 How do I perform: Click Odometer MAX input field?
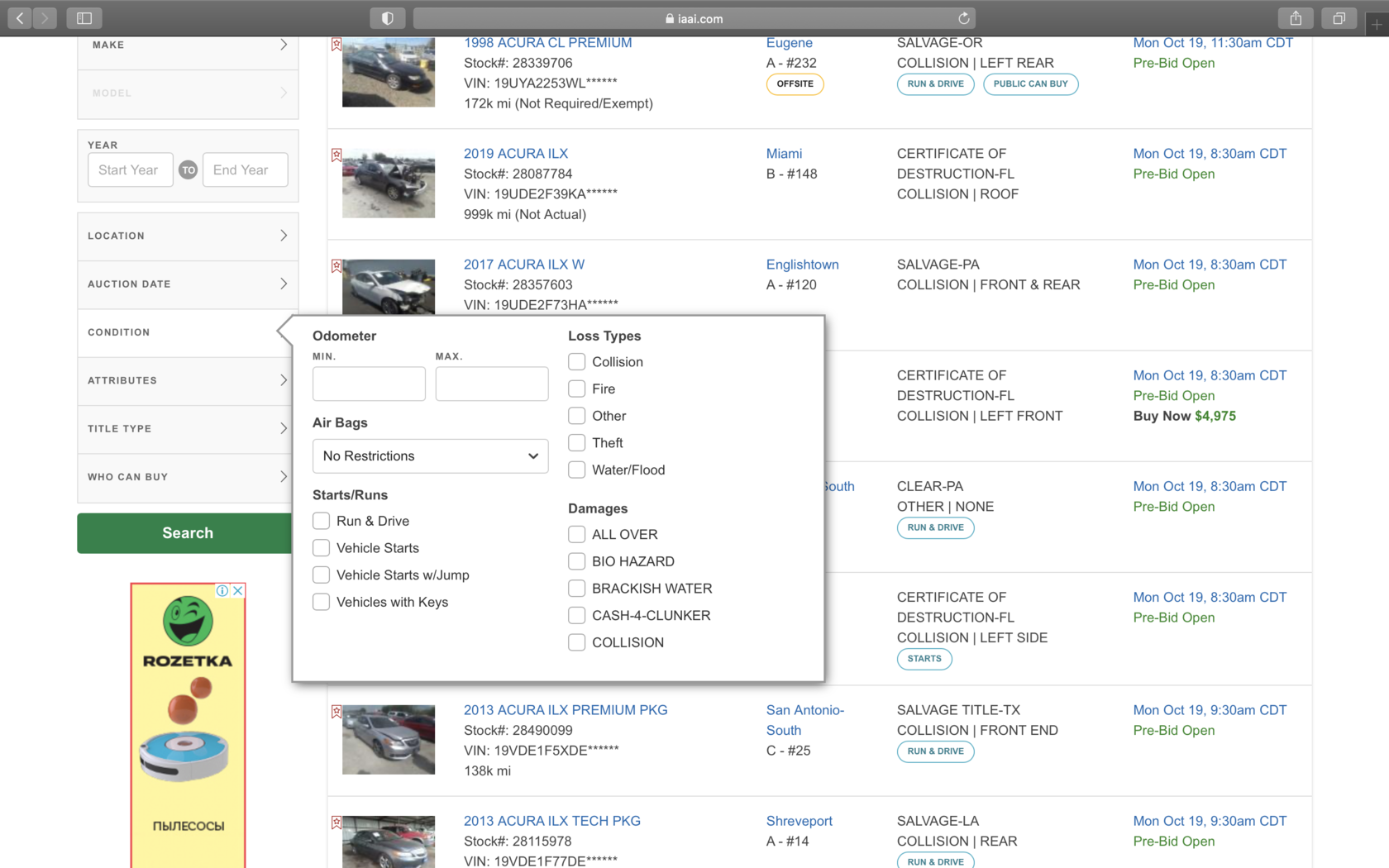click(x=492, y=384)
